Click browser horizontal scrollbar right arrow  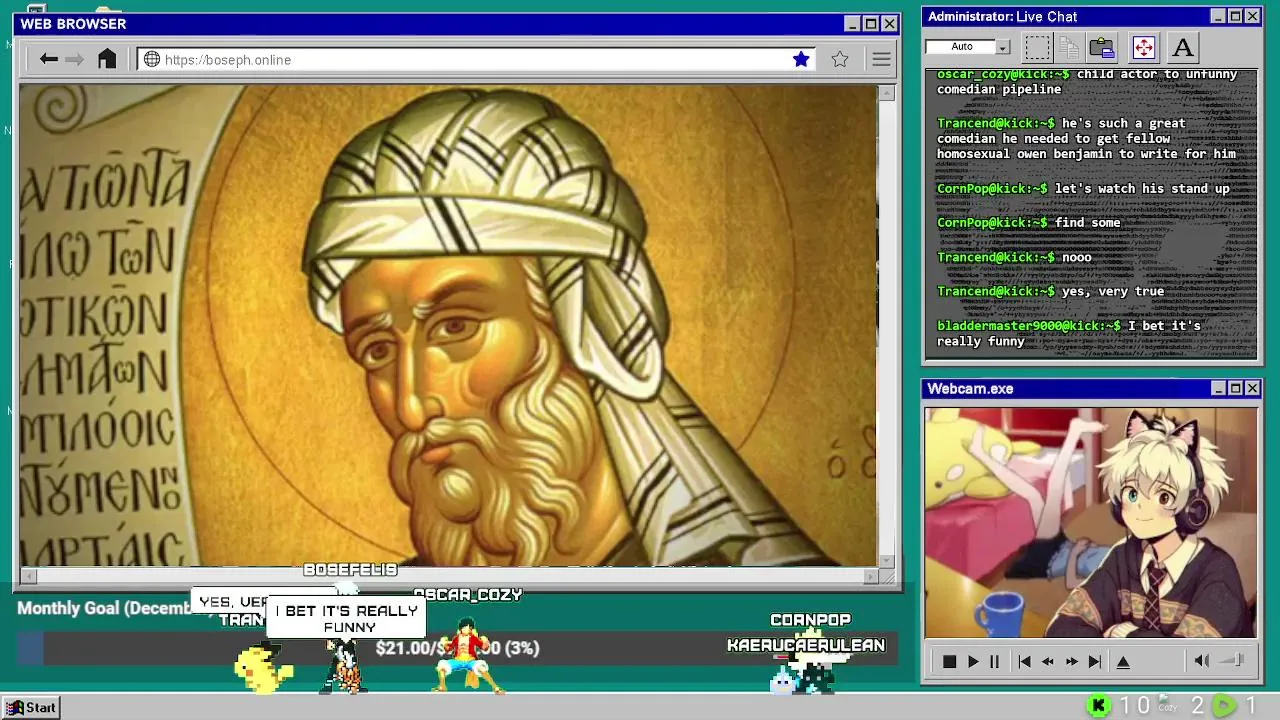pos(870,576)
